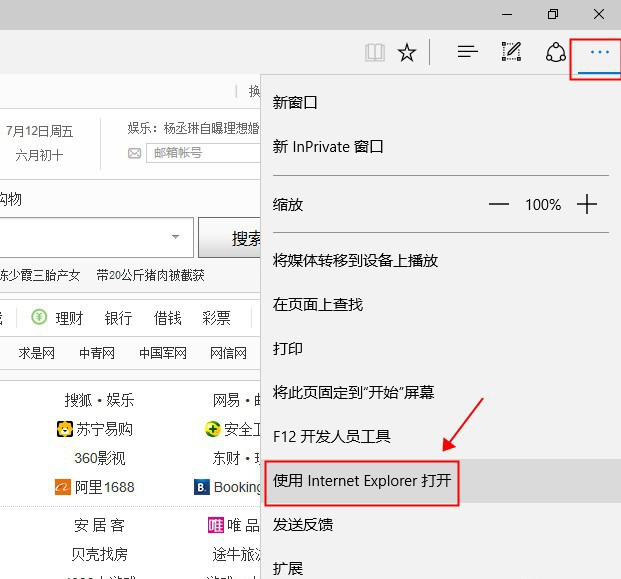Click the 搜索 button
The height and width of the screenshot is (579, 621).
point(230,238)
